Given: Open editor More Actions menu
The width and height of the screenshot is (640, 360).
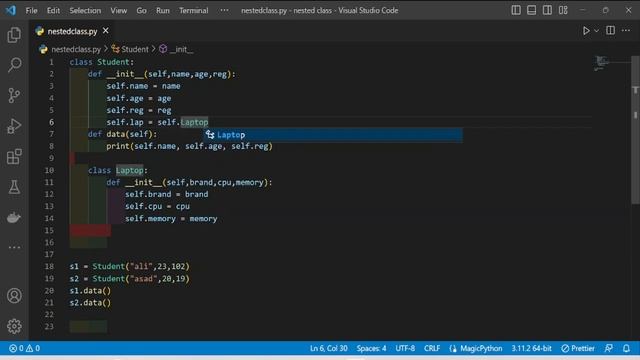Looking at the screenshot, I should coord(626,31).
